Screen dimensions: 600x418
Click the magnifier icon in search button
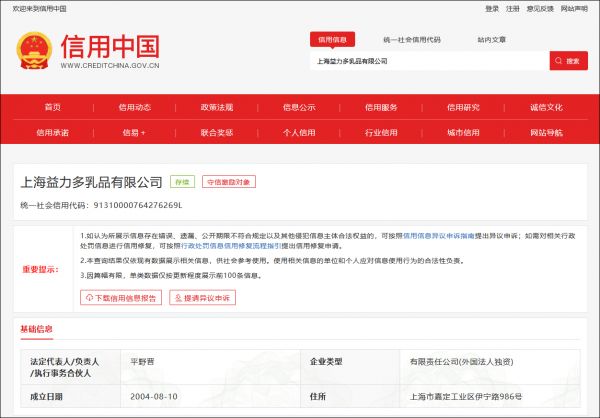point(559,60)
